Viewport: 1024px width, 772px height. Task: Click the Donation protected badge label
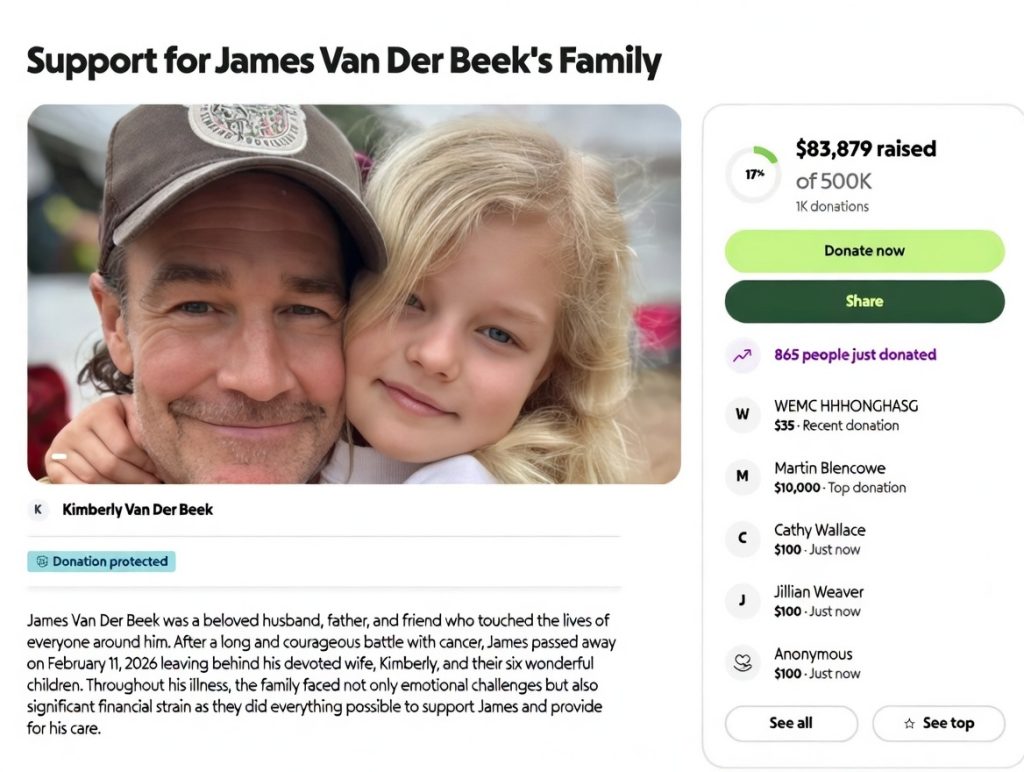(110, 562)
